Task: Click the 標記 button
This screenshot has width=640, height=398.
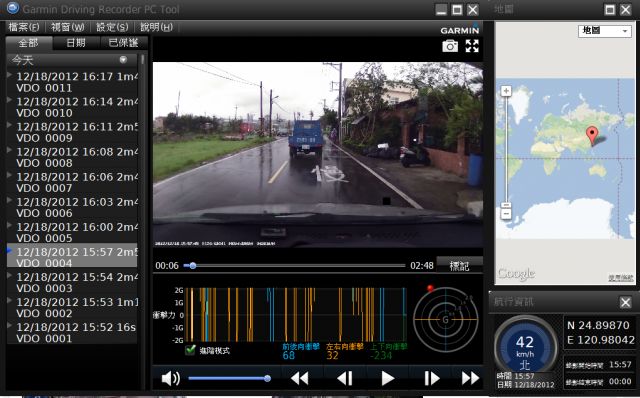Action: pos(459,266)
